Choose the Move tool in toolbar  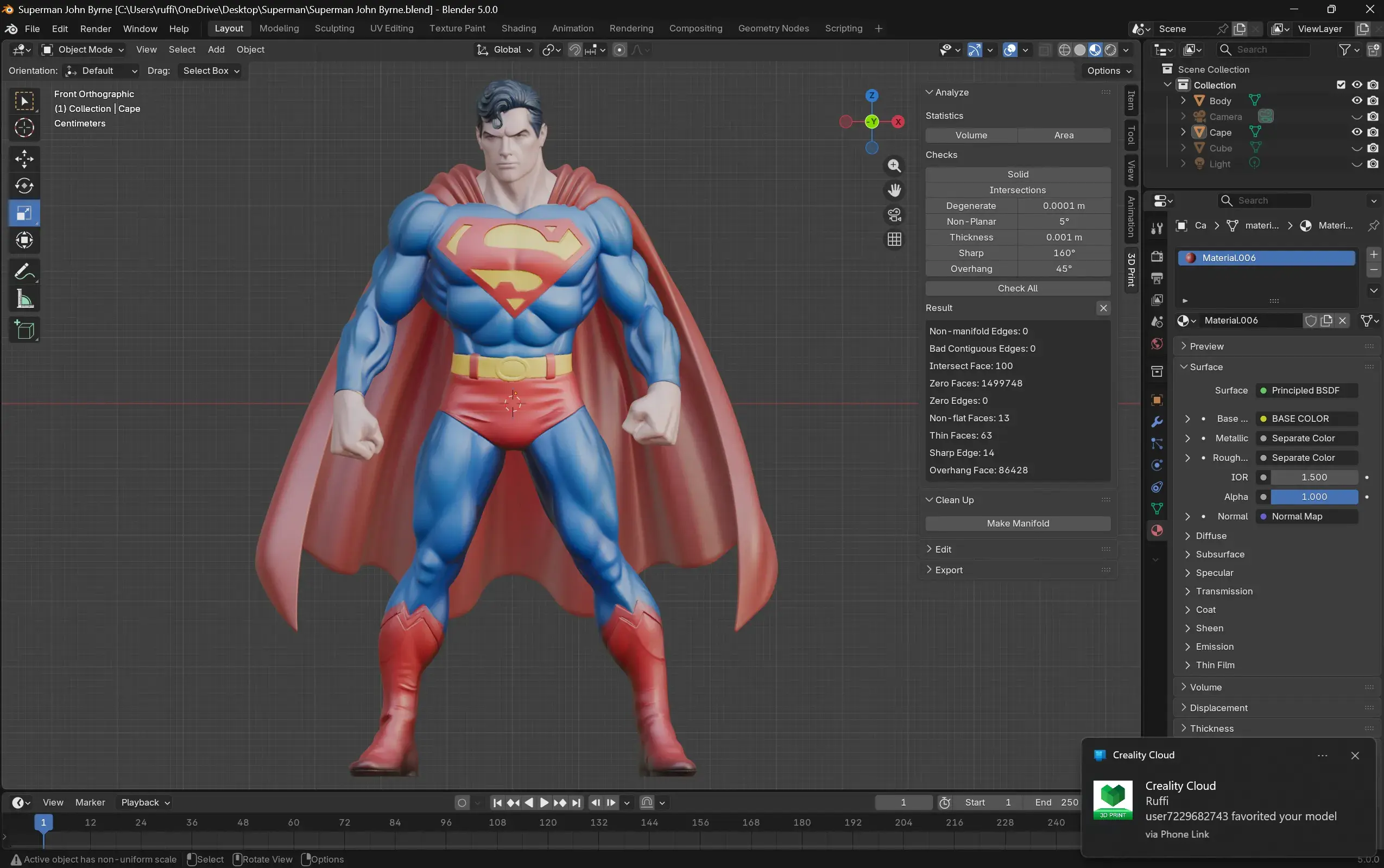pos(24,159)
